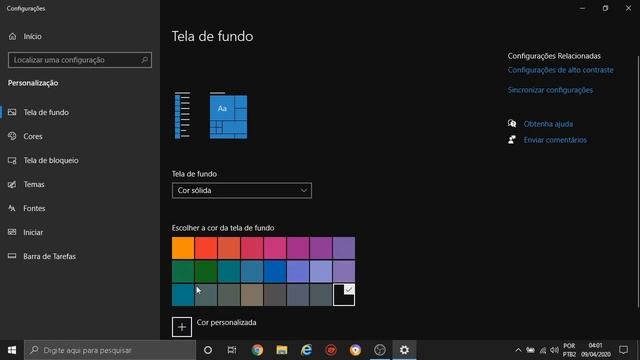The image size is (640, 360).
Task: Expand the Cor sólida background dropdown
Action: click(x=242, y=191)
